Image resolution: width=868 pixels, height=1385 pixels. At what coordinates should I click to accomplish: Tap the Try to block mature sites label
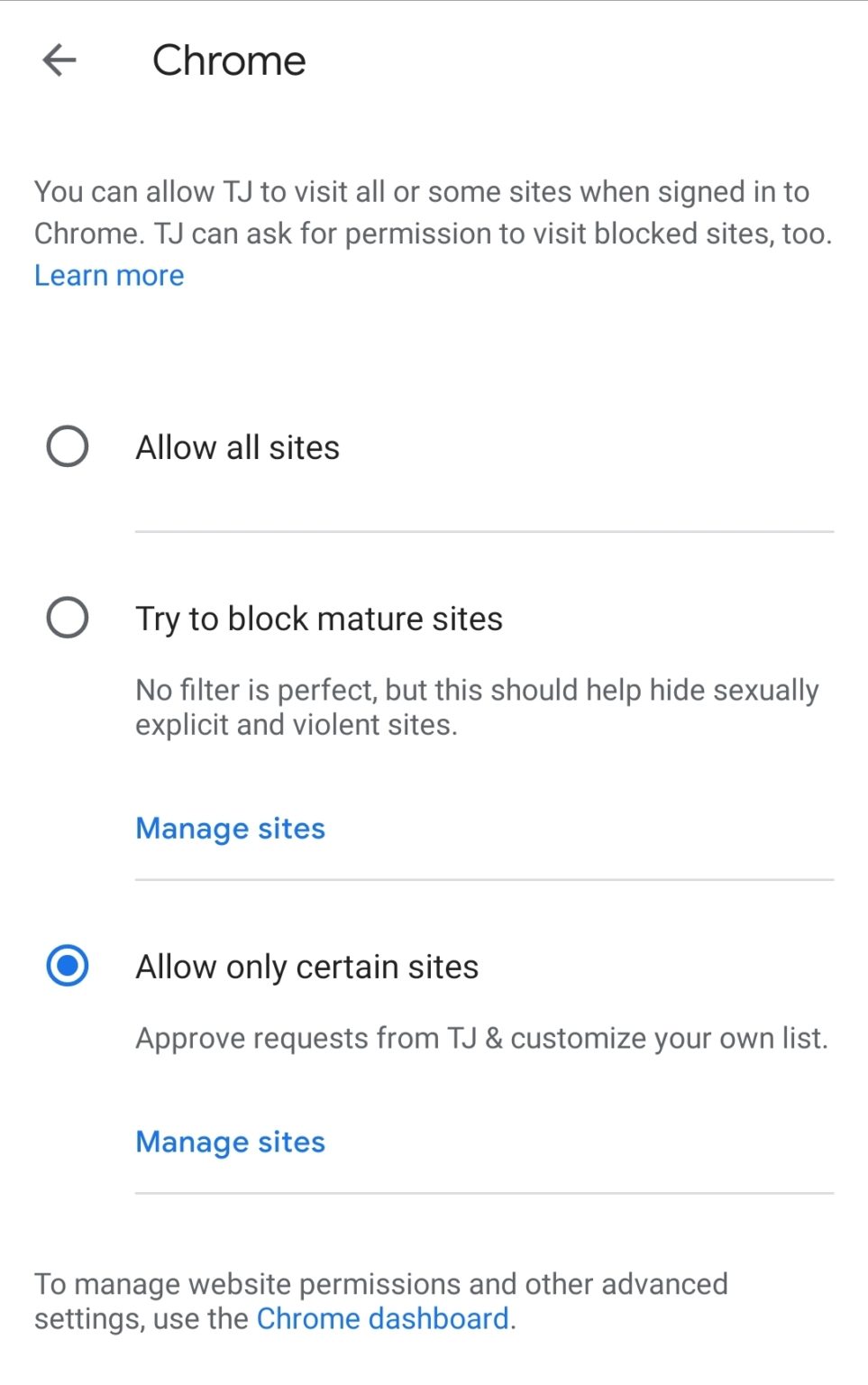[319, 617]
